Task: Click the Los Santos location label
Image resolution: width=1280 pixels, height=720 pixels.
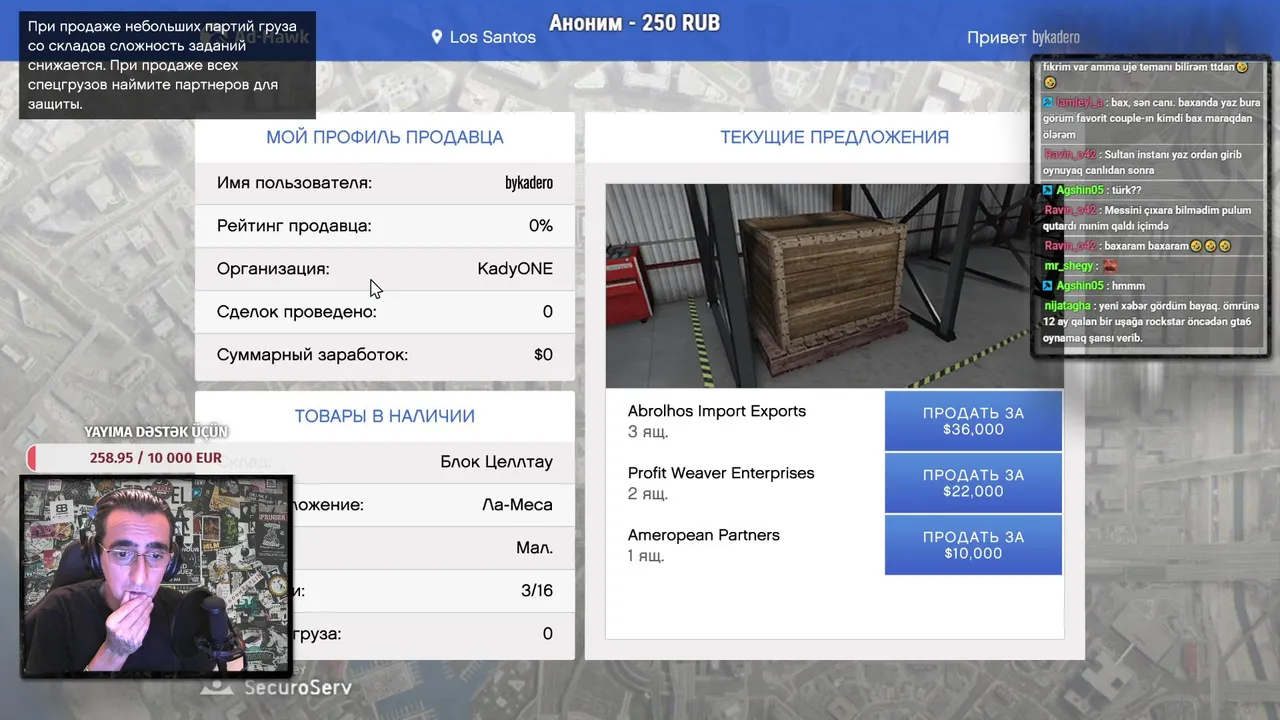Action: point(493,37)
